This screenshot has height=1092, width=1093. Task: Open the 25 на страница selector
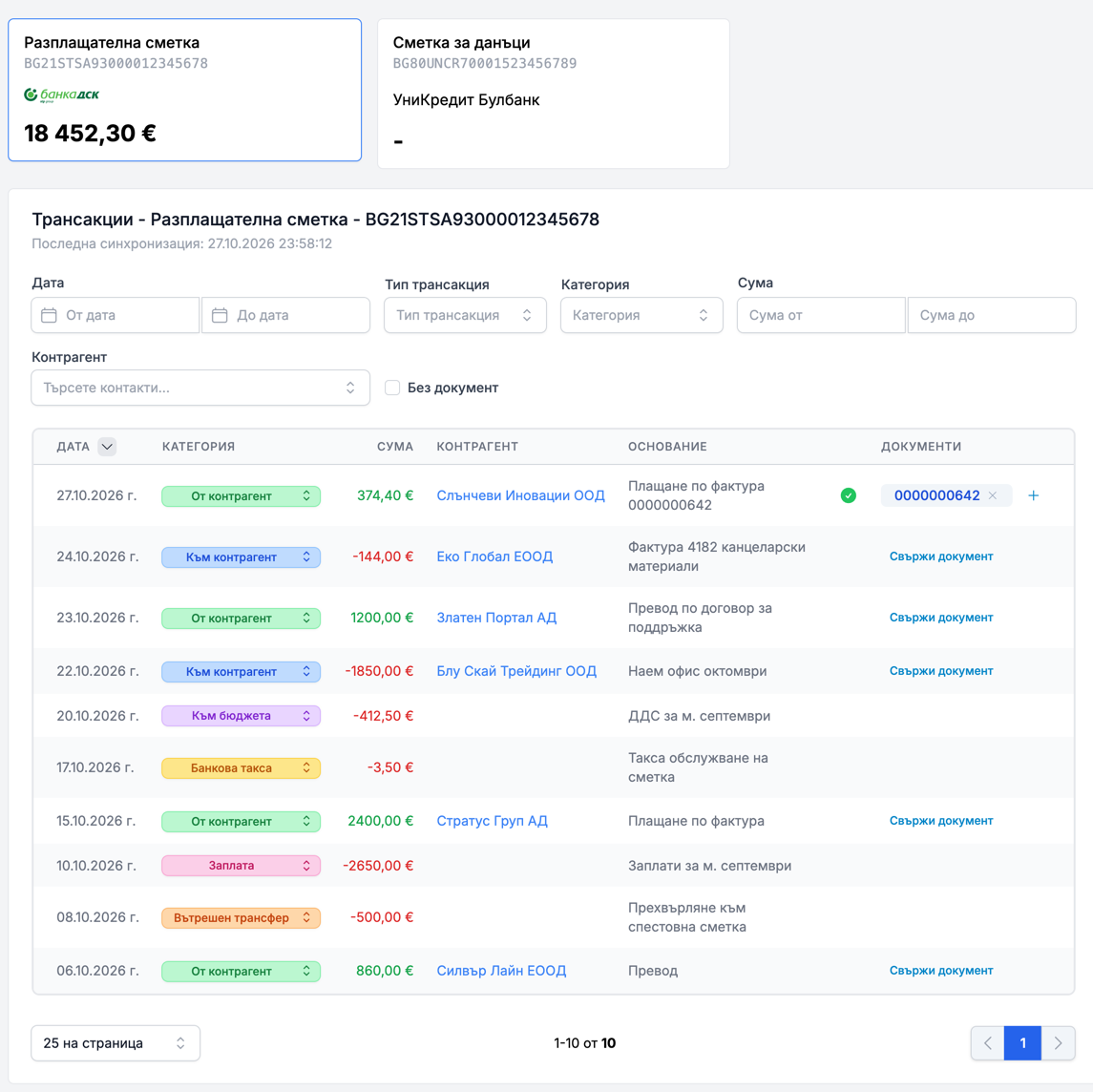coord(116,1042)
